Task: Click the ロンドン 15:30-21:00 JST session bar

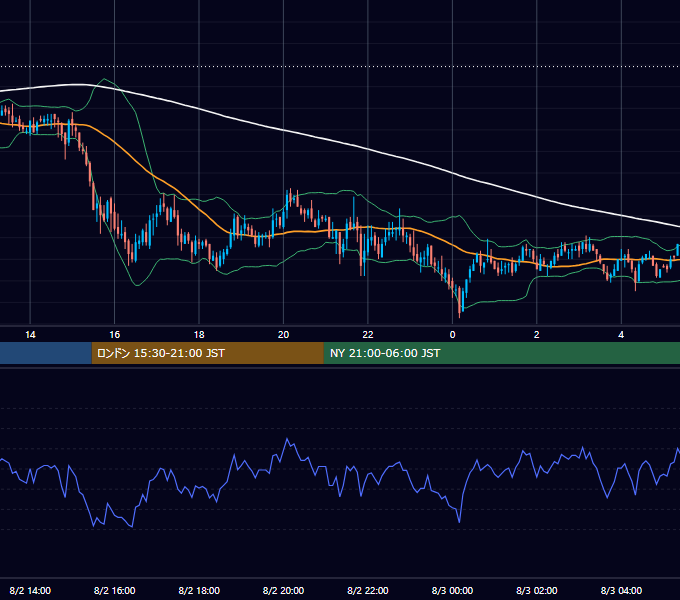Action: click(x=208, y=353)
